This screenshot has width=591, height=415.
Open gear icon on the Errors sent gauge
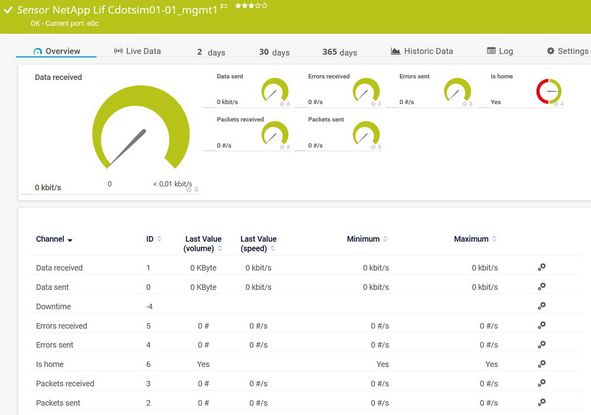click(x=464, y=104)
